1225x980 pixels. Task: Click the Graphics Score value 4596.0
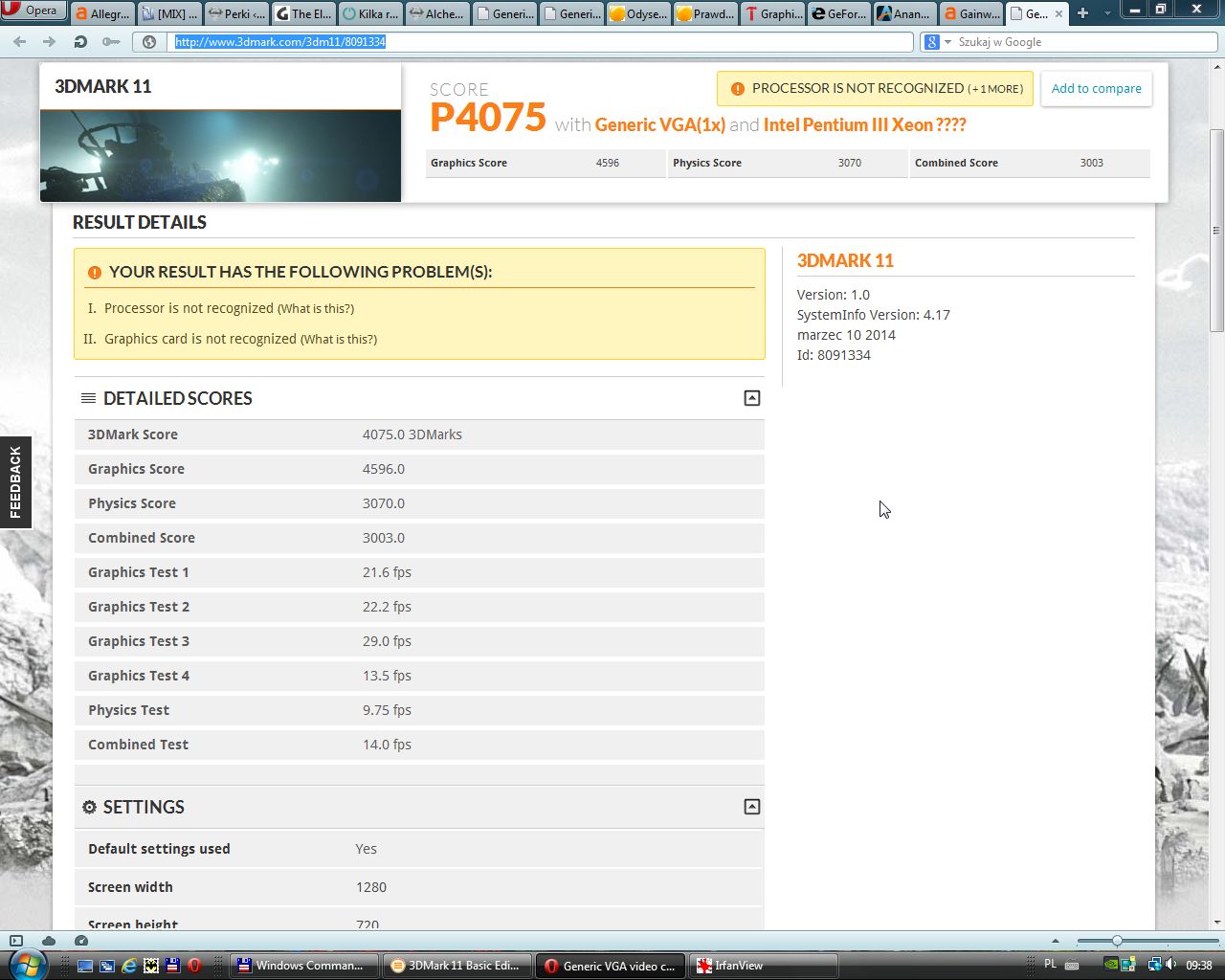384,469
